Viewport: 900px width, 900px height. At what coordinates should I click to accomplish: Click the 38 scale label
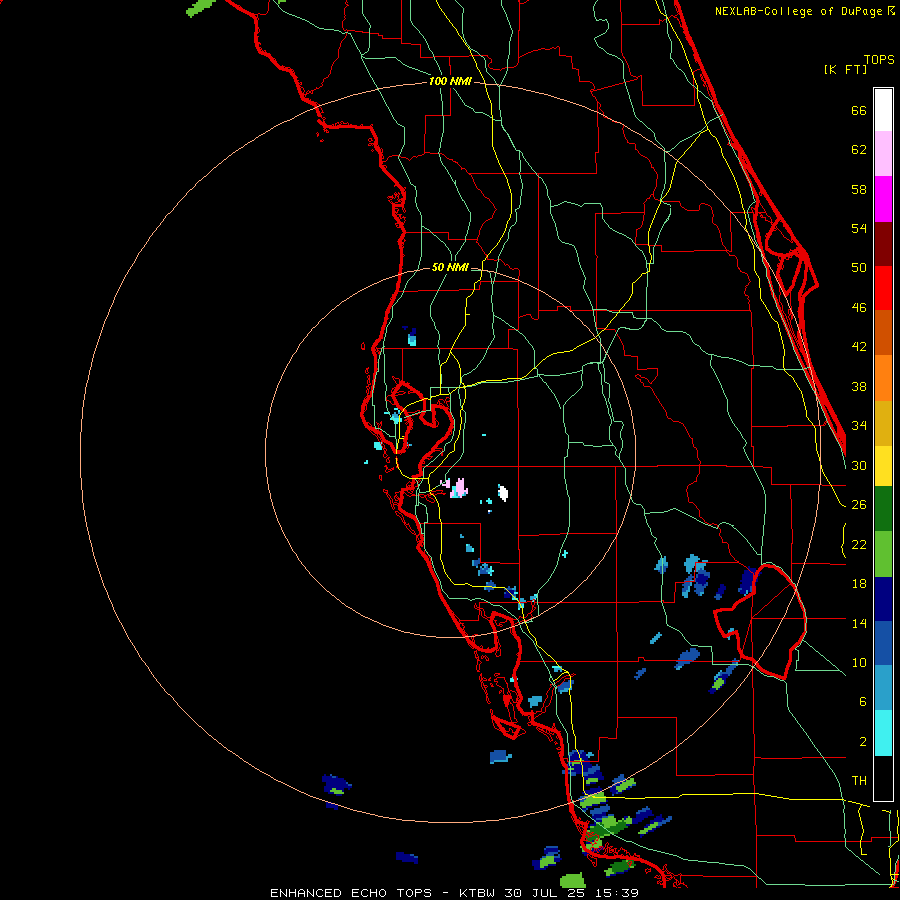(859, 386)
